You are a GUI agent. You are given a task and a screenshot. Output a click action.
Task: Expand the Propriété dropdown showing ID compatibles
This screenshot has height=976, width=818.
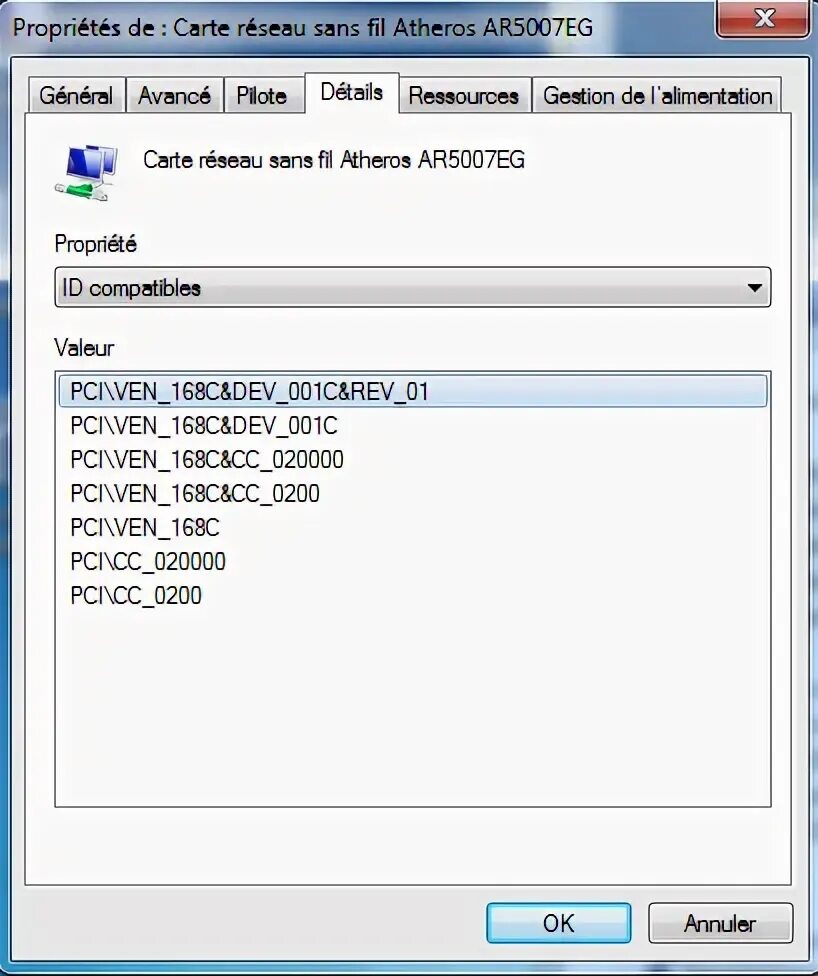point(413,288)
